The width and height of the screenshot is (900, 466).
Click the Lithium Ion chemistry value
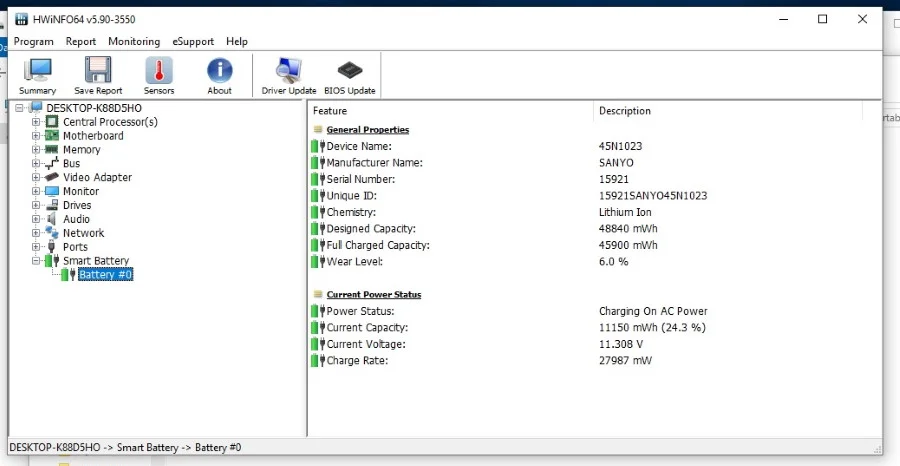click(625, 212)
